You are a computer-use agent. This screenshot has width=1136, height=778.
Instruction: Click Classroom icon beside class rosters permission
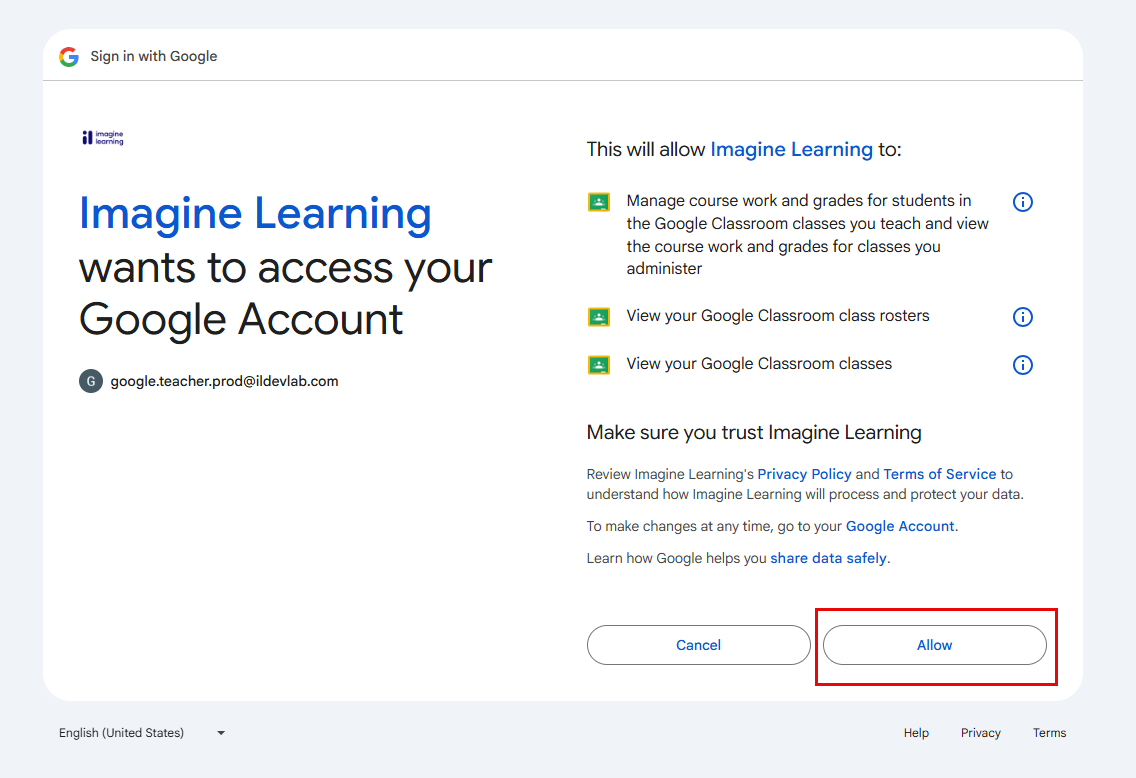pyautogui.click(x=598, y=317)
